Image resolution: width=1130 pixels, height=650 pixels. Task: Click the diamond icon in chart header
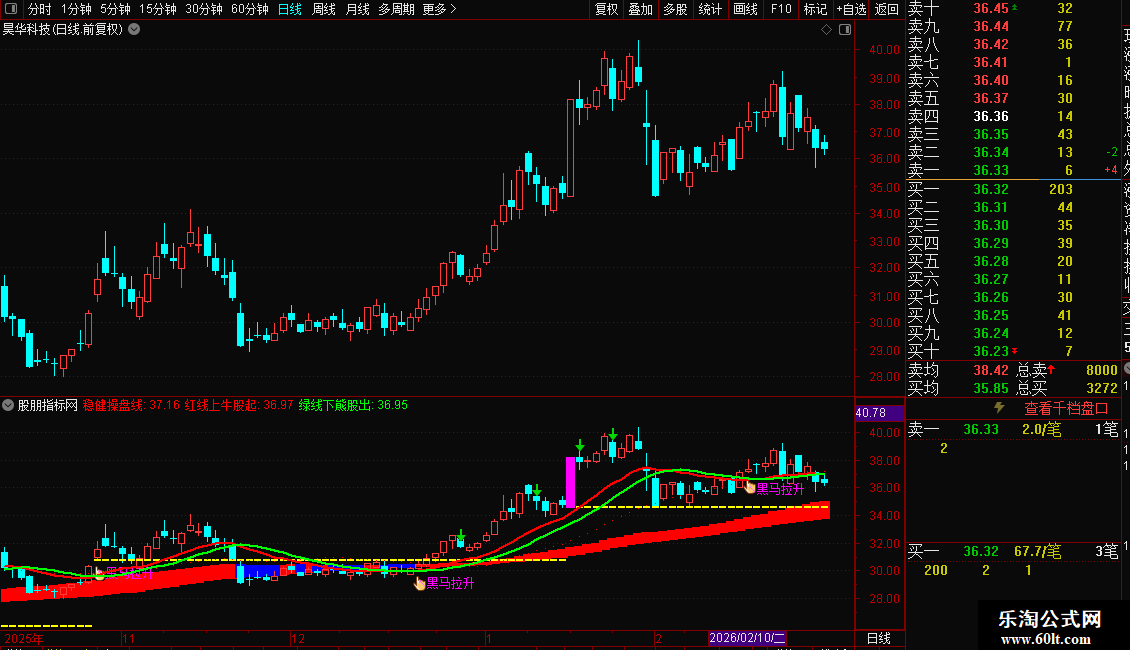[x=827, y=30]
